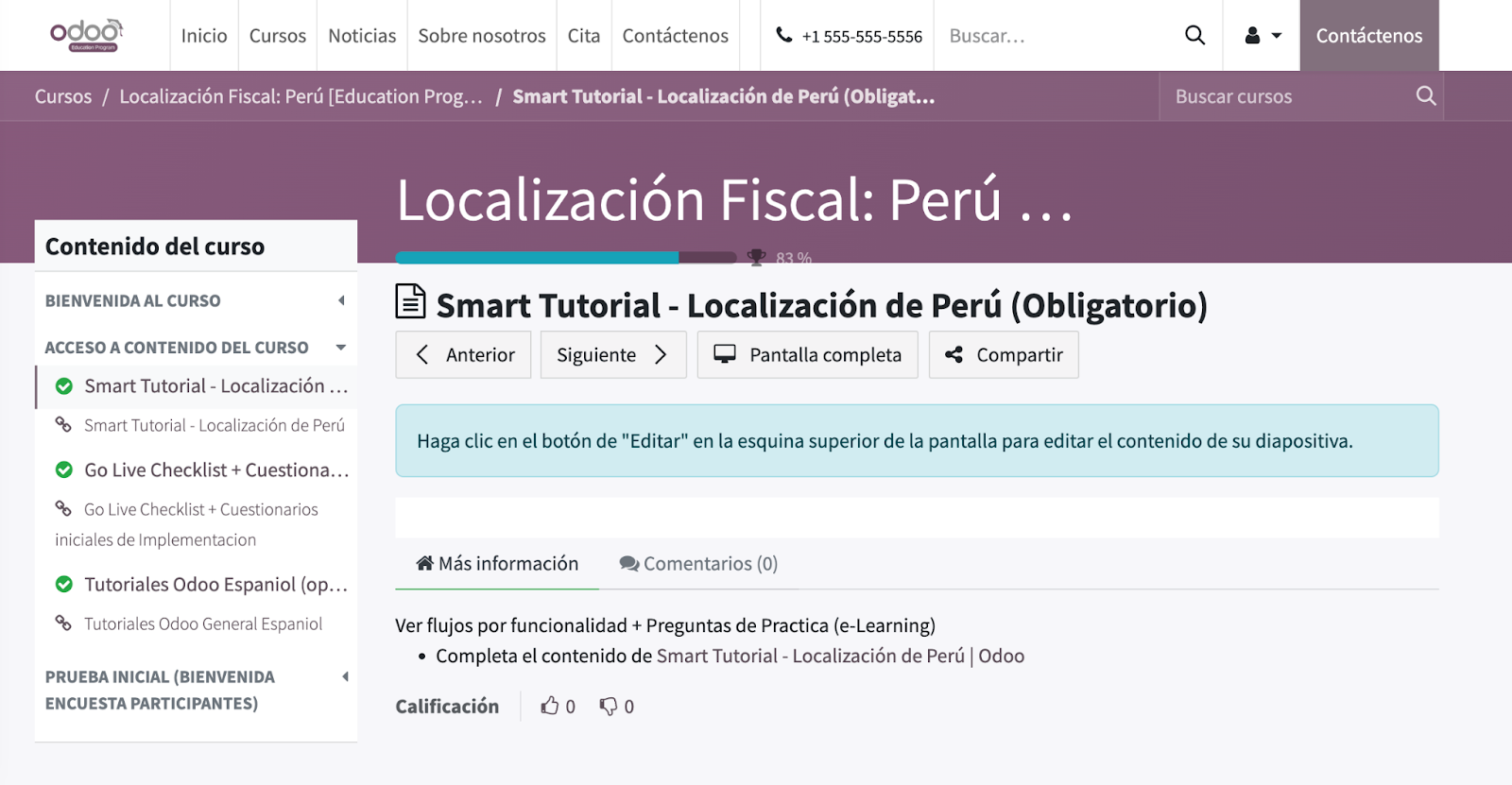Viewport: 1512px width, 785px height.
Task: Open Smart Tutorial - Localización de Perú resource link
Action: coord(215,425)
